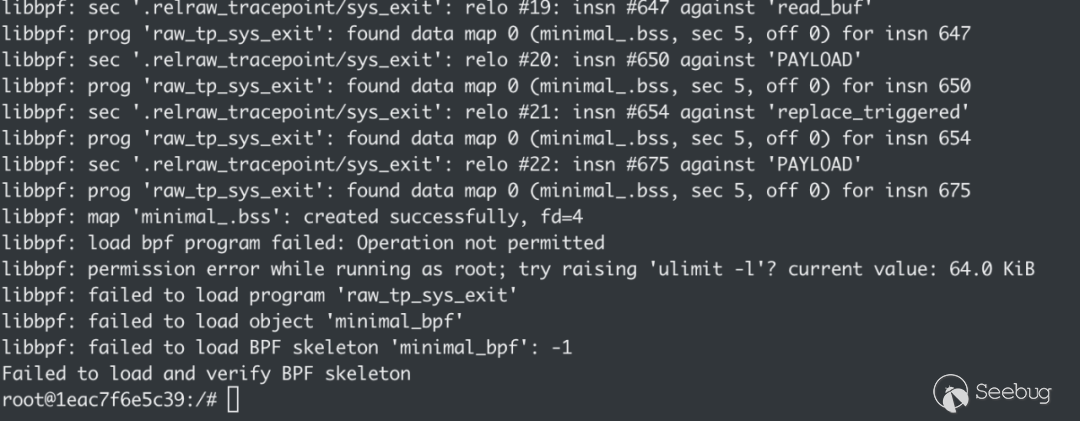Click the 'created successfully, fd=4' text
Screen dimensions: 1080x421
[443, 216]
